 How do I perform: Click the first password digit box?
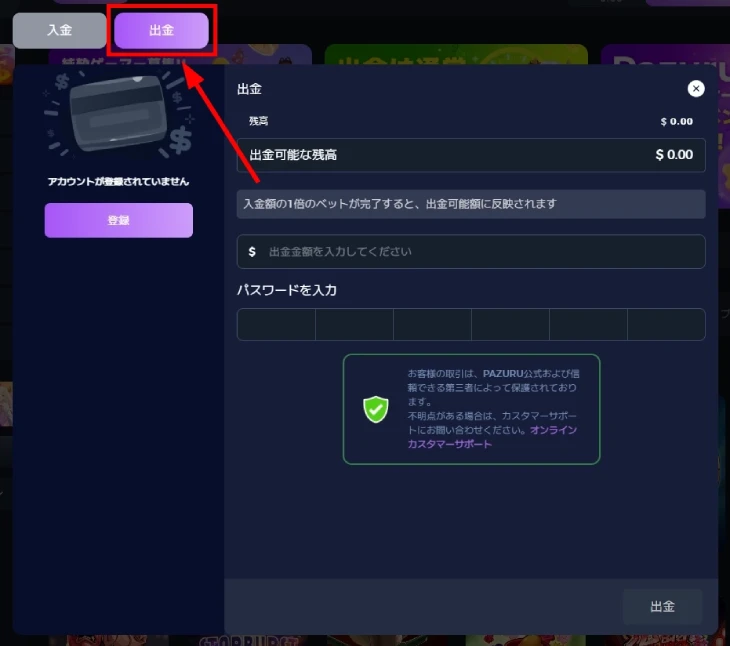tap(276, 324)
